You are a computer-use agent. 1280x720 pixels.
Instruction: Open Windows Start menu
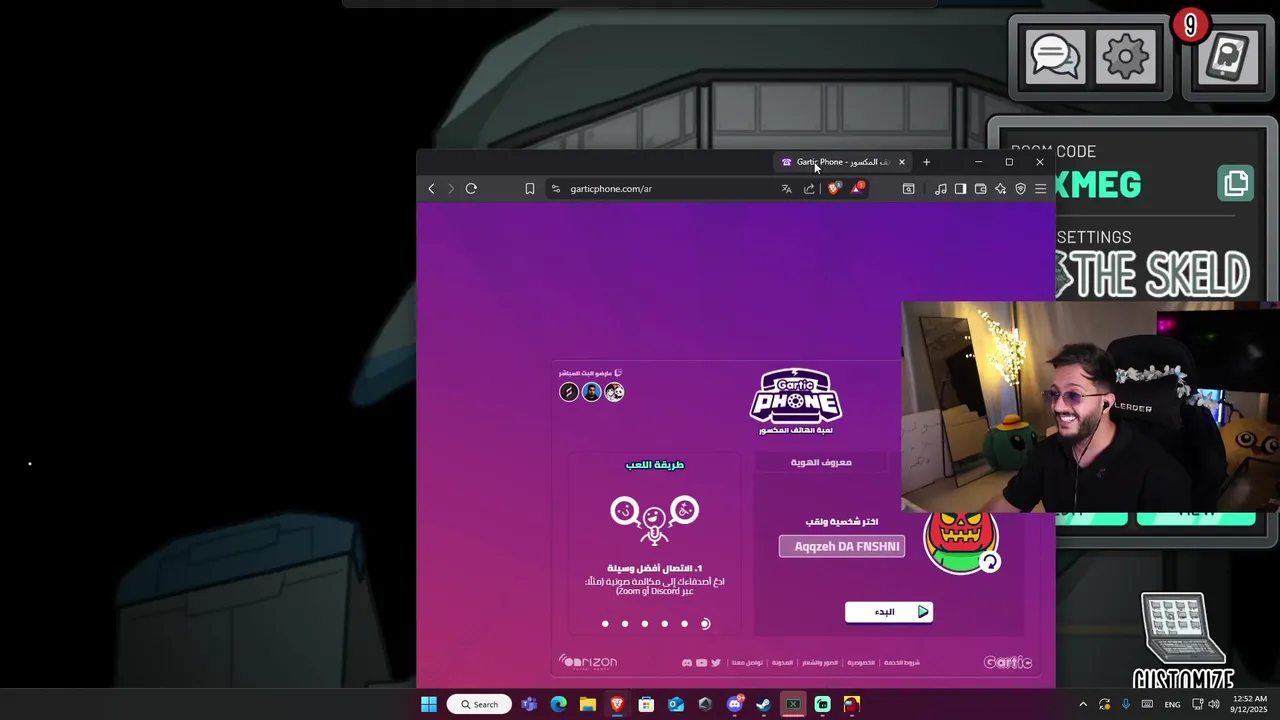(428, 704)
